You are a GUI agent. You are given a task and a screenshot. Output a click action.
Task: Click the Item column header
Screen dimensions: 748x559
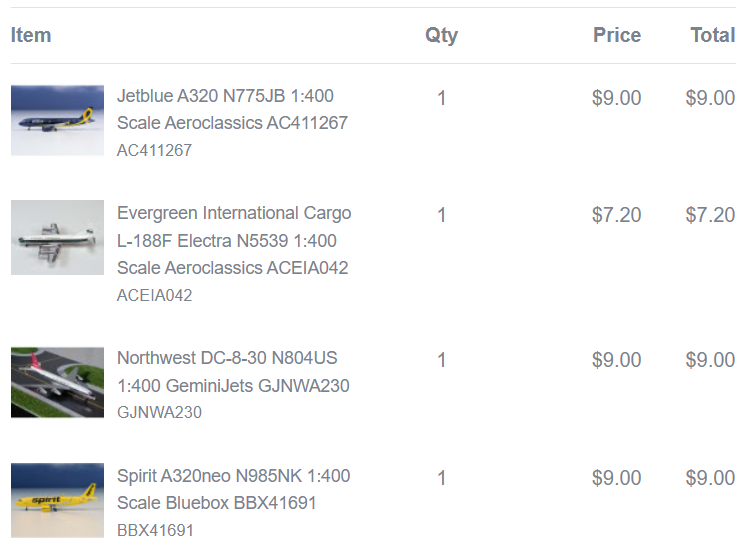[x=31, y=35]
